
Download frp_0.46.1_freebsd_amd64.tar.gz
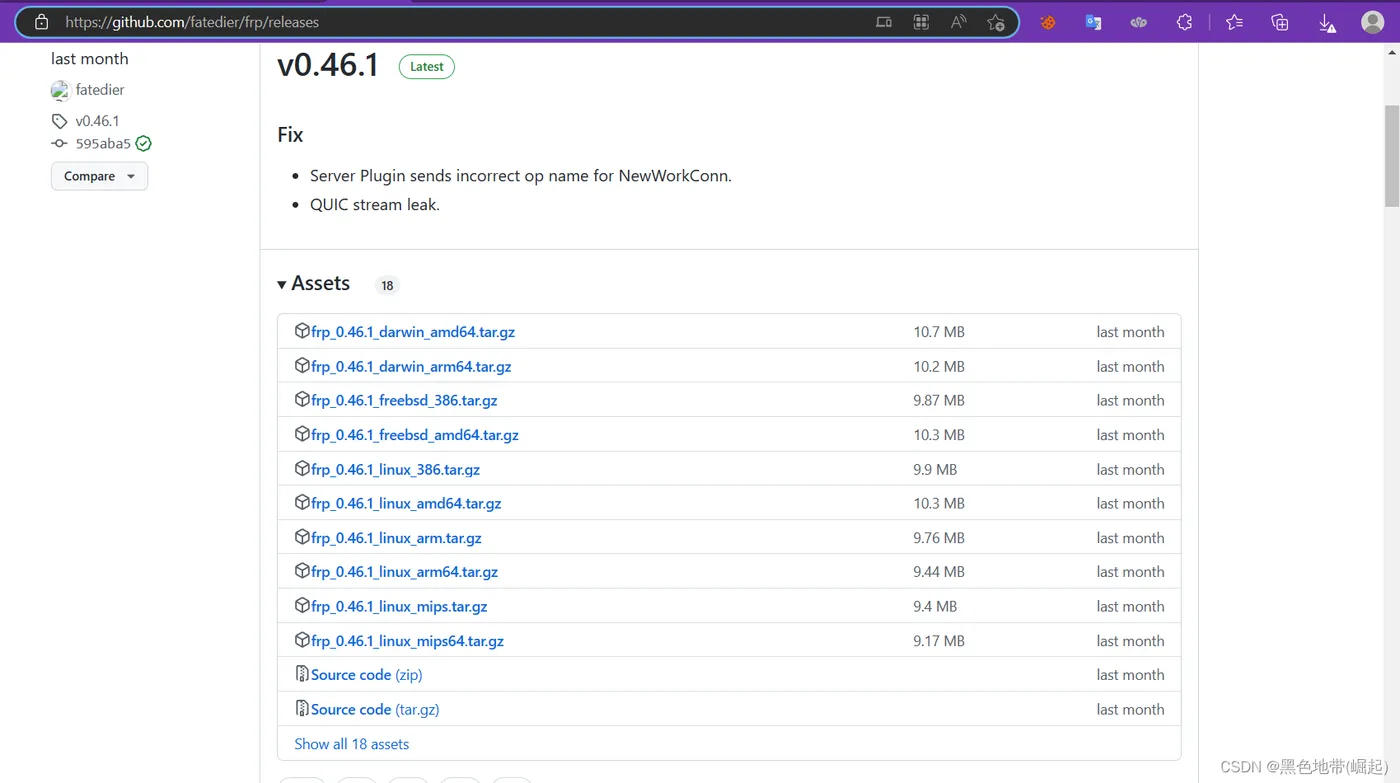pos(415,435)
